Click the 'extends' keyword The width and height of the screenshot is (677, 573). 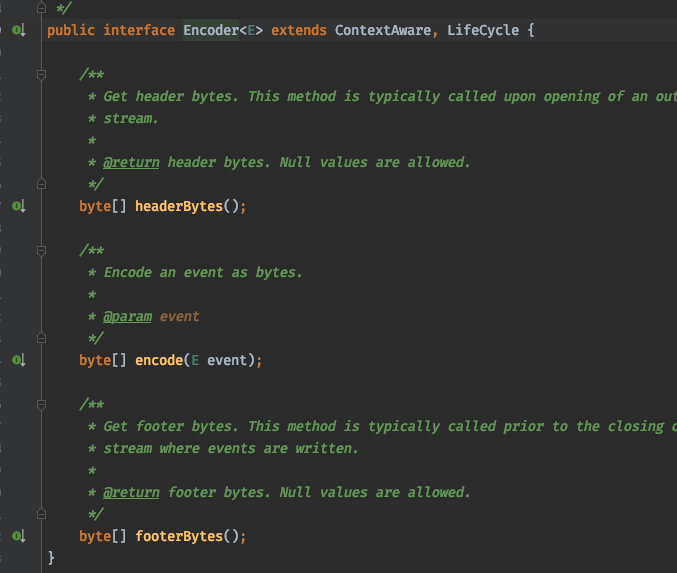tap(299, 30)
